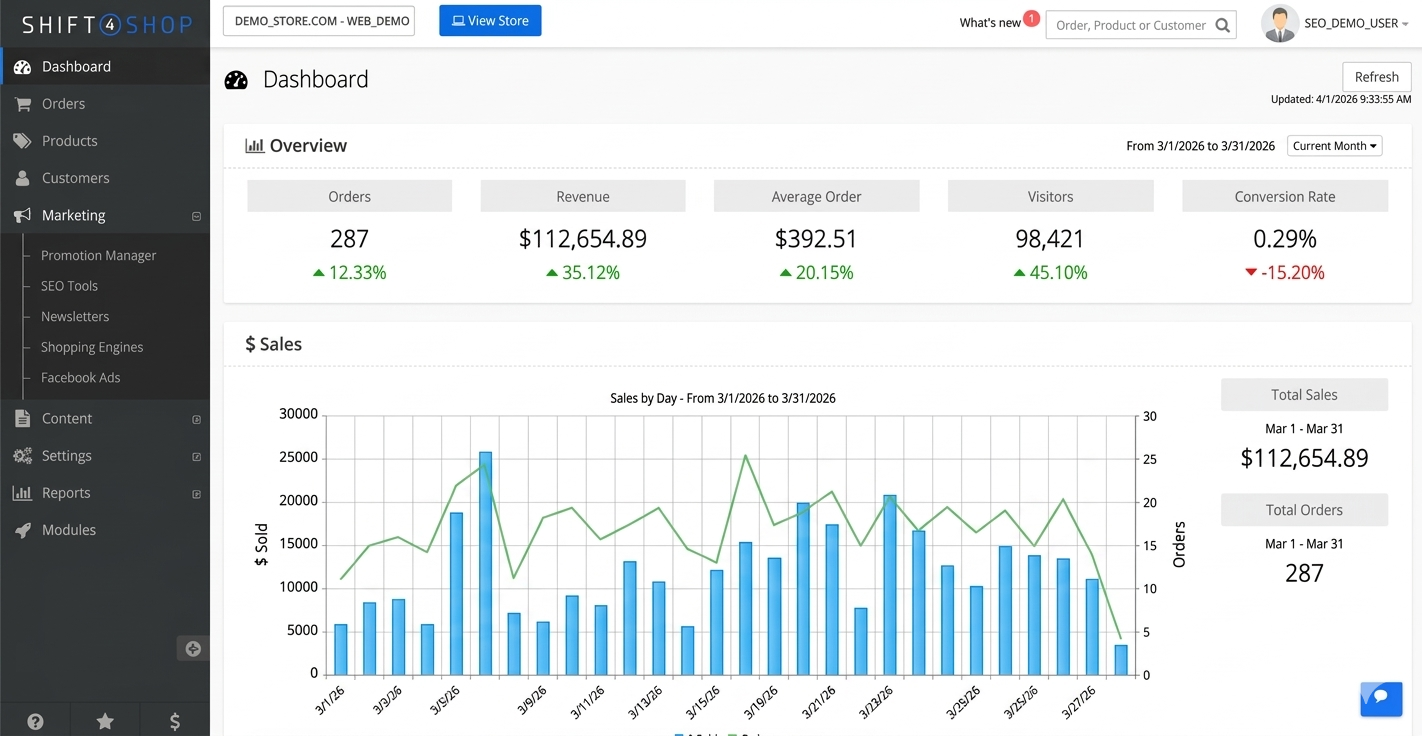The width and height of the screenshot is (1422, 736).
Task: Select the Products icon in the sidebar
Action: coord(22,140)
